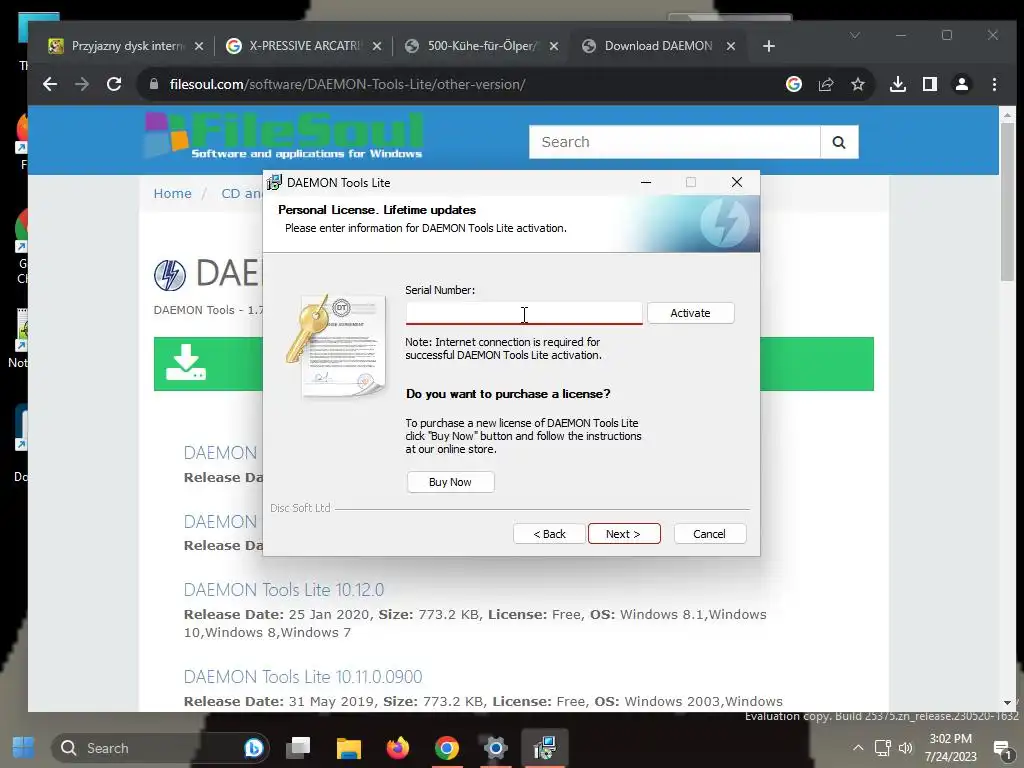Share this page icon

click(x=826, y=84)
